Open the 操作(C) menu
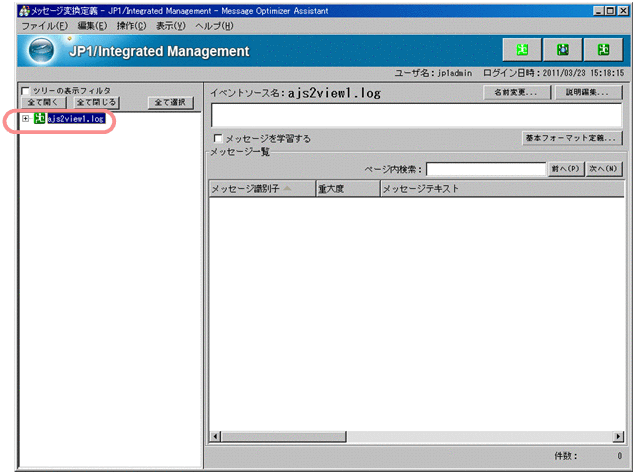Viewport: 636px width, 475px height. [x=130, y=25]
